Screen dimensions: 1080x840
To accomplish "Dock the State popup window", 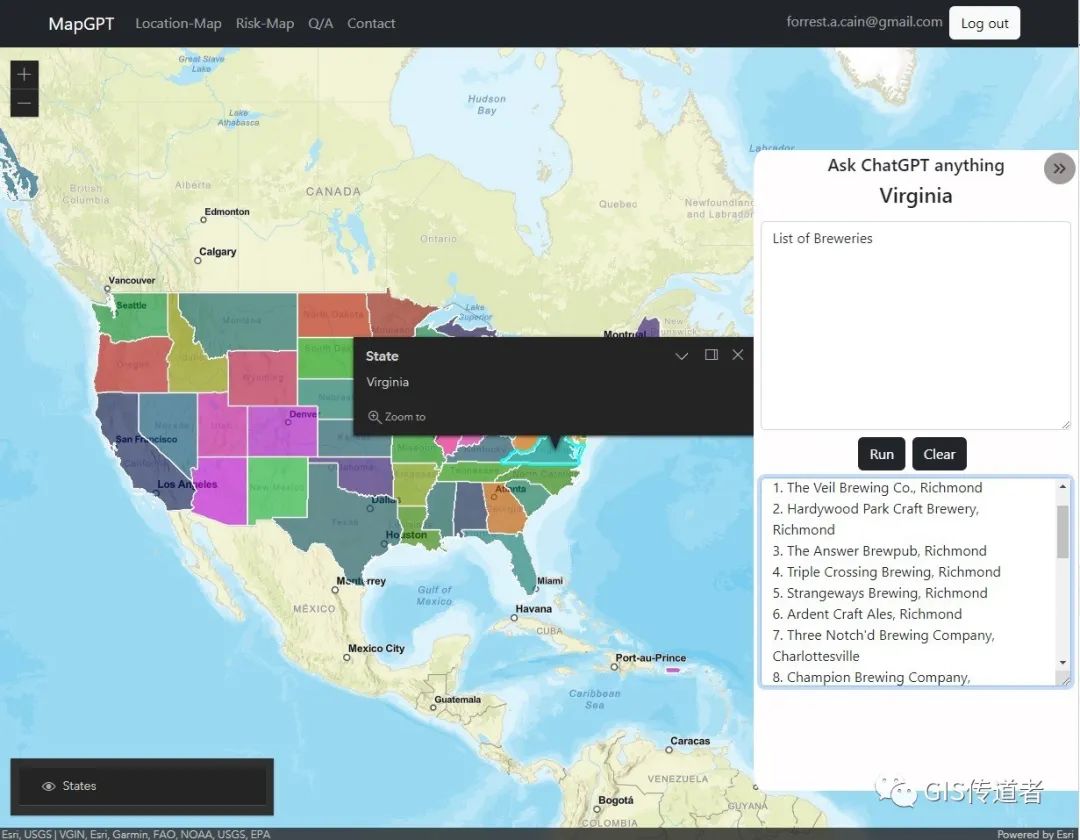I will tap(711, 355).
